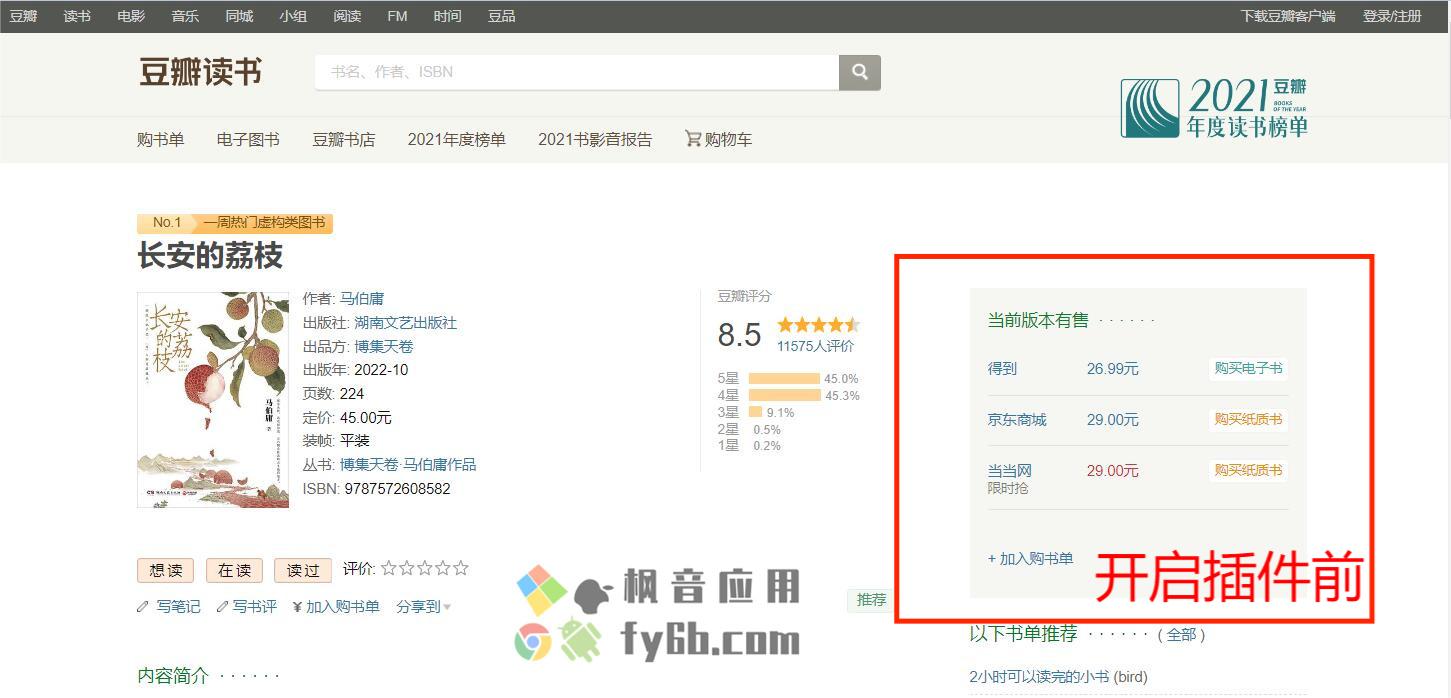Screen dimensions: 1451x698
Task: Click 下载豆瓣客户端 link
Action: point(1288,16)
